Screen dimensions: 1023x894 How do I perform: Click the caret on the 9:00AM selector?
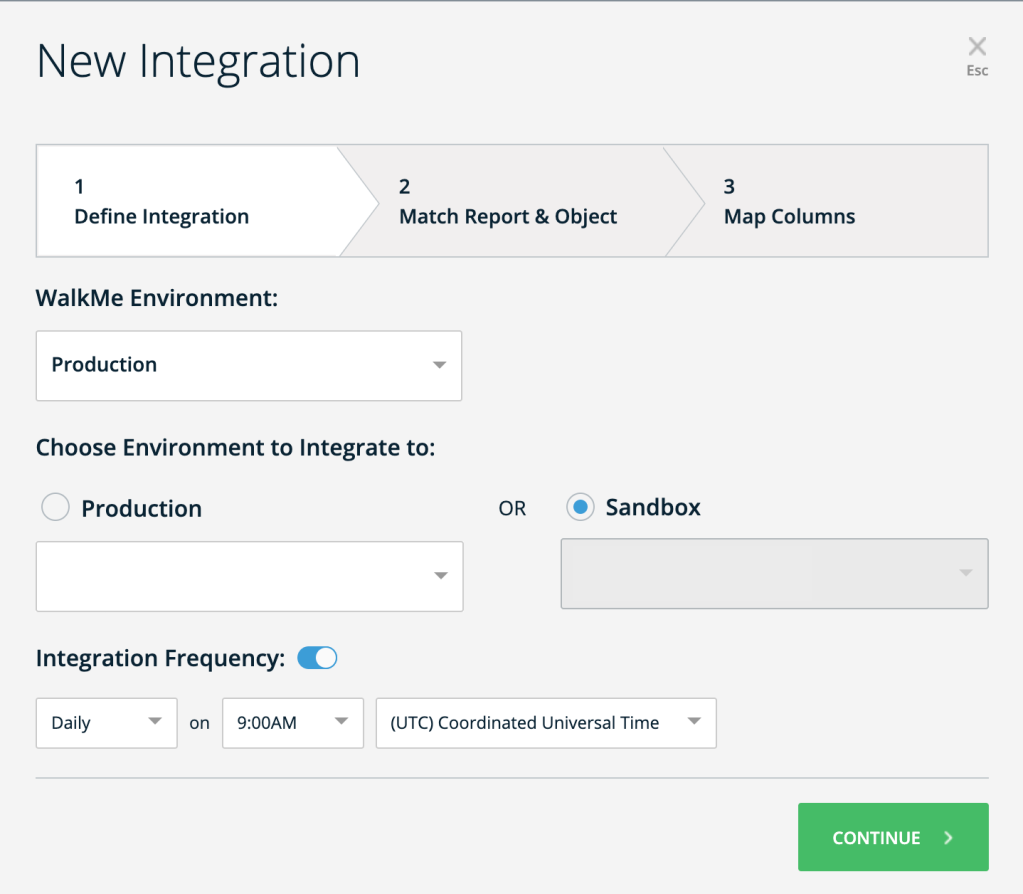click(341, 722)
